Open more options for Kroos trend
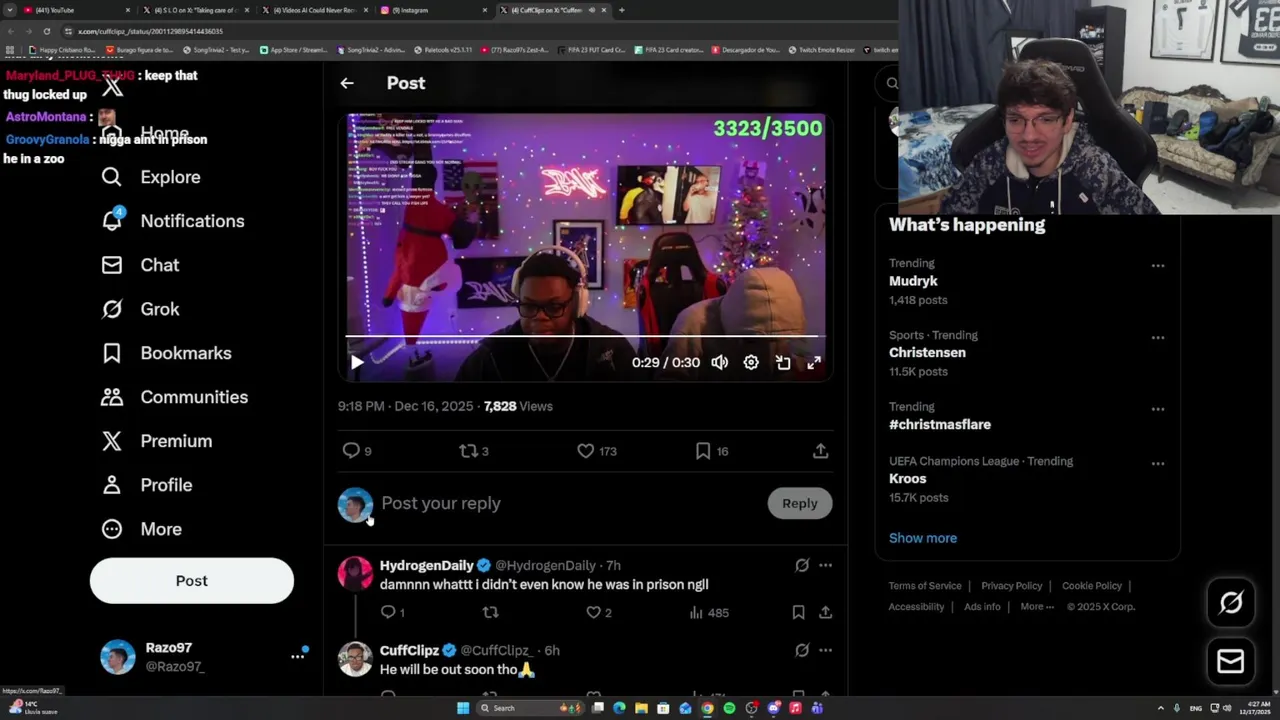Image resolution: width=1280 pixels, height=720 pixels. pyautogui.click(x=1157, y=463)
